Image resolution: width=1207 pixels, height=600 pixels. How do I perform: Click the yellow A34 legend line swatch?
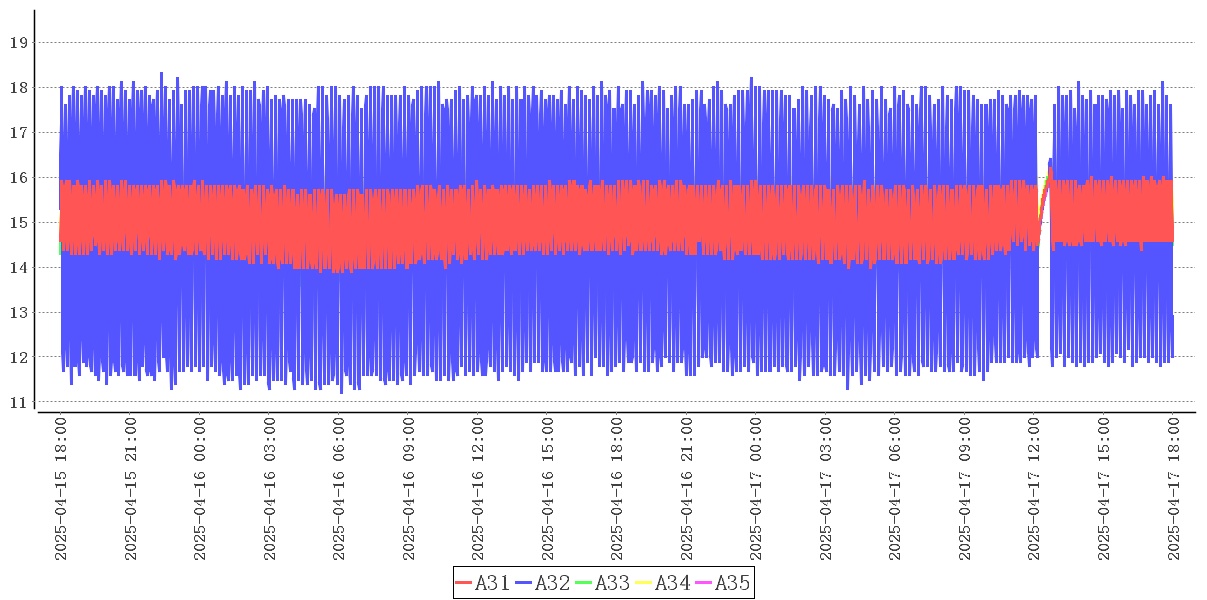644,583
